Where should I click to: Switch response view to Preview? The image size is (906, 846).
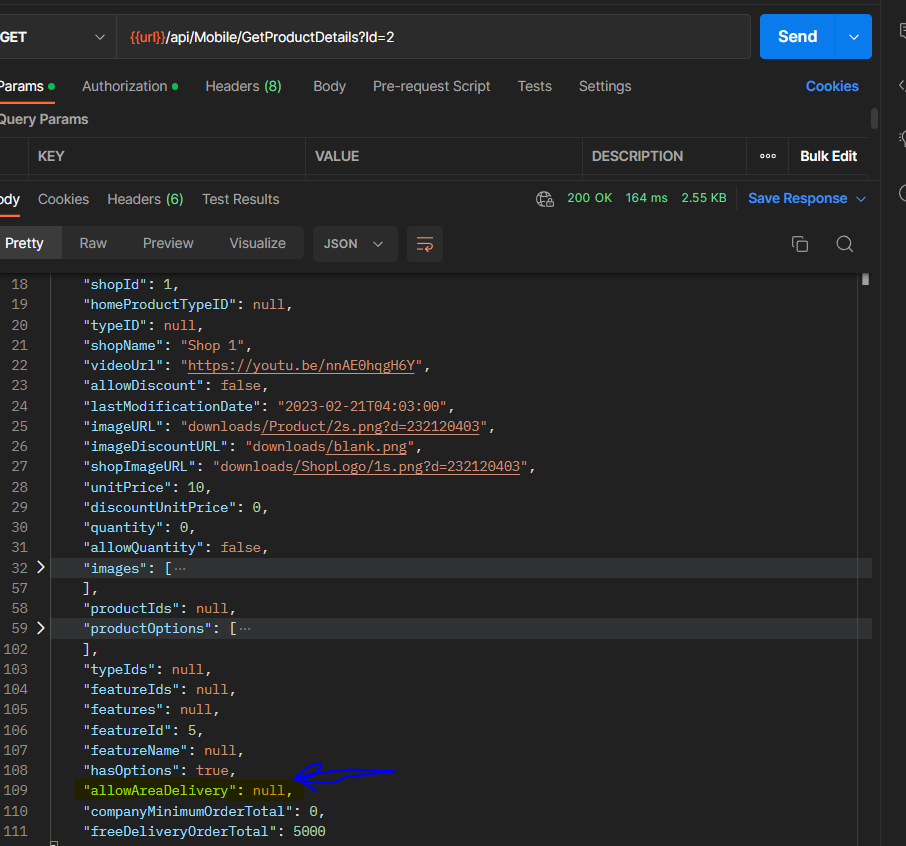coord(168,243)
